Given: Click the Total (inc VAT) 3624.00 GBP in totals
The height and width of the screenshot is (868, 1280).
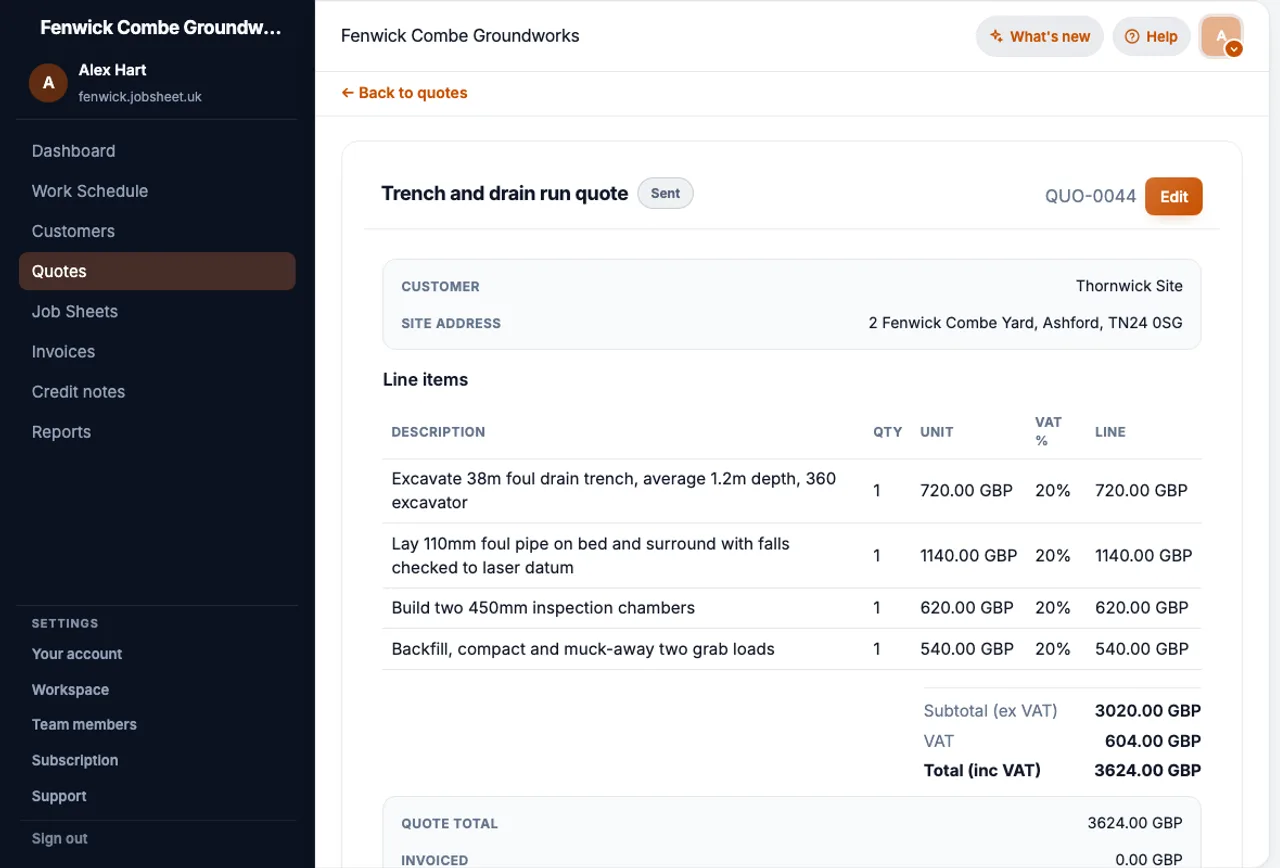Looking at the screenshot, I should coord(1147,771).
